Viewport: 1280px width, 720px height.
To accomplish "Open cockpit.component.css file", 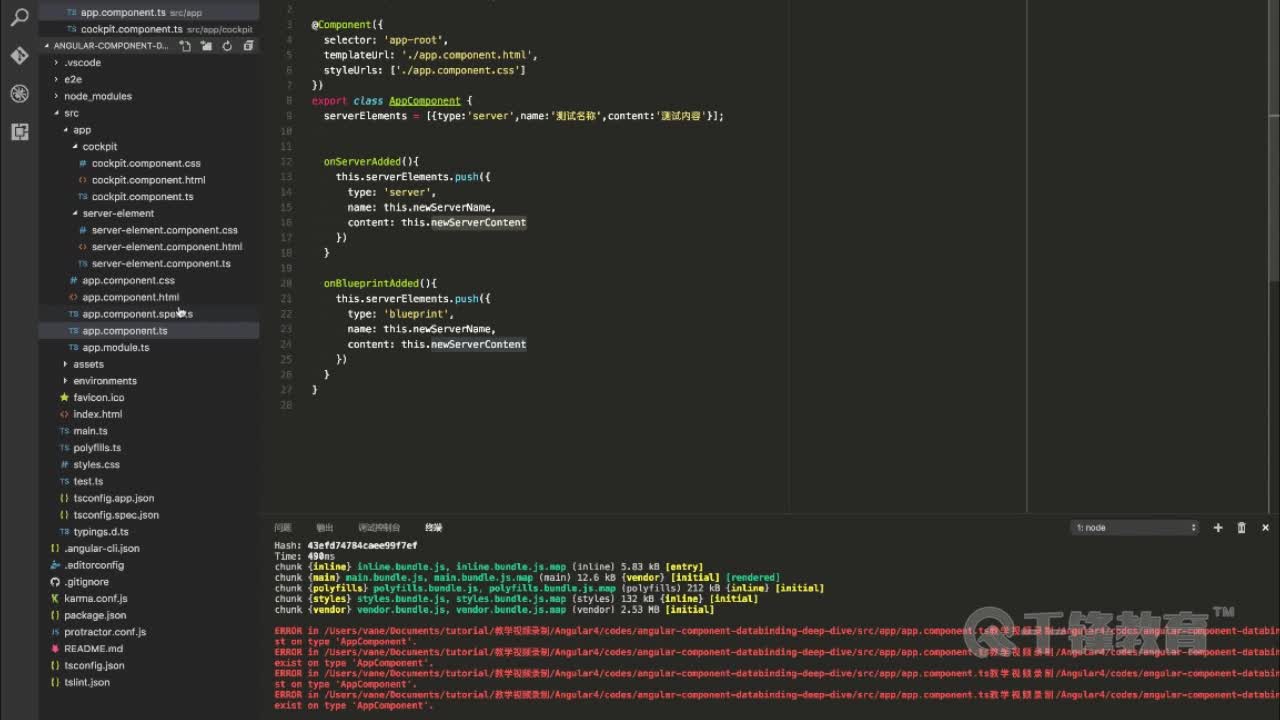I will click(146, 163).
